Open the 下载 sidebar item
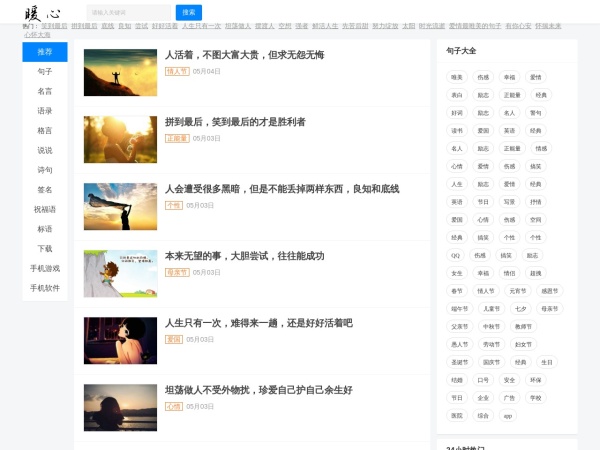Screen dimensions: 600x450 point(45,249)
